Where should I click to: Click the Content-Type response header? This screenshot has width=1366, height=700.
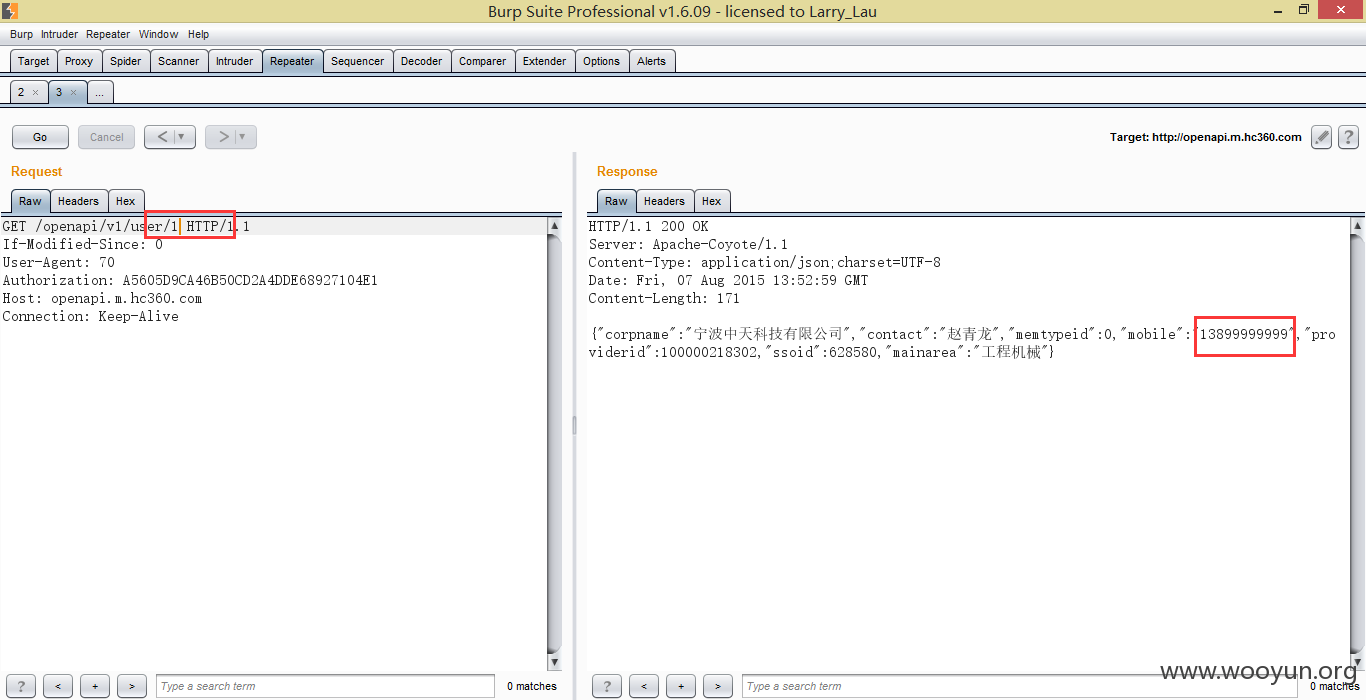pyautogui.click(x=764, y=262)
